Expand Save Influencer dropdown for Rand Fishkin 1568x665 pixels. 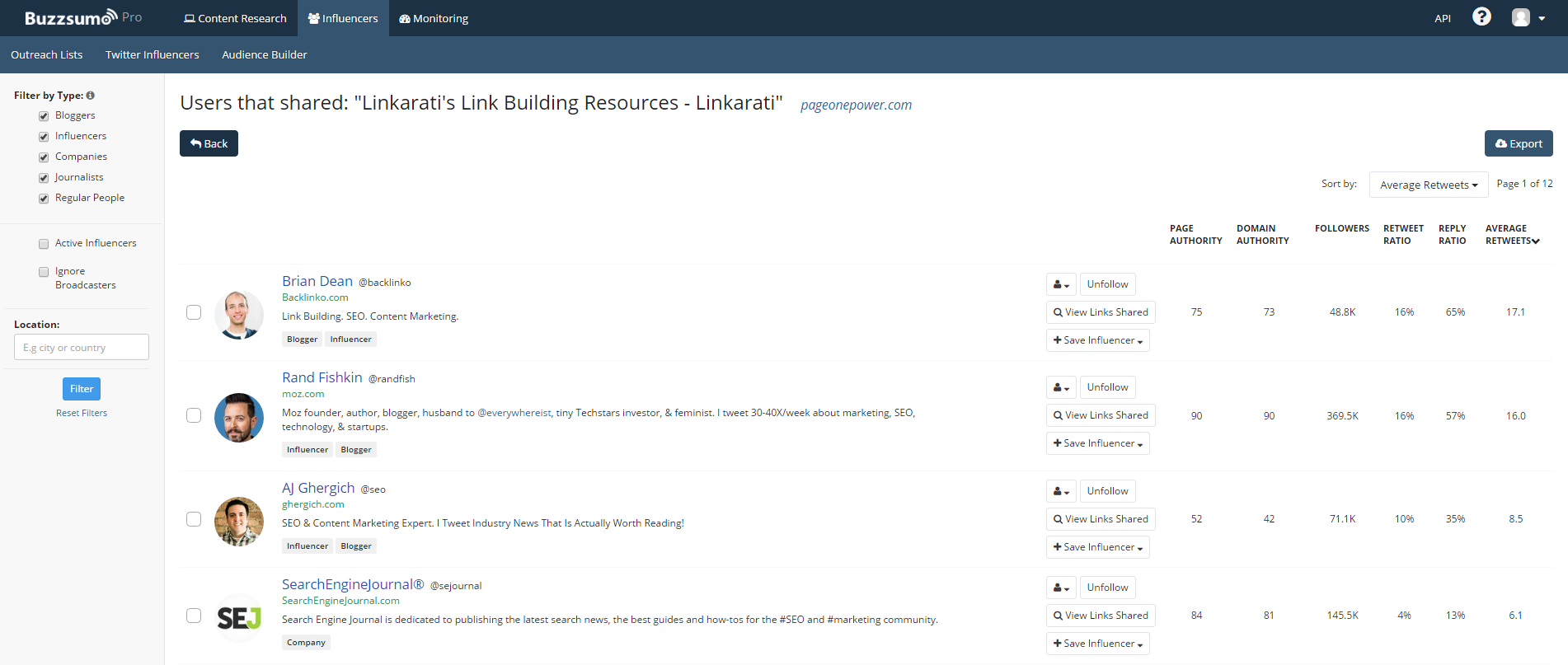(1097, 443)
